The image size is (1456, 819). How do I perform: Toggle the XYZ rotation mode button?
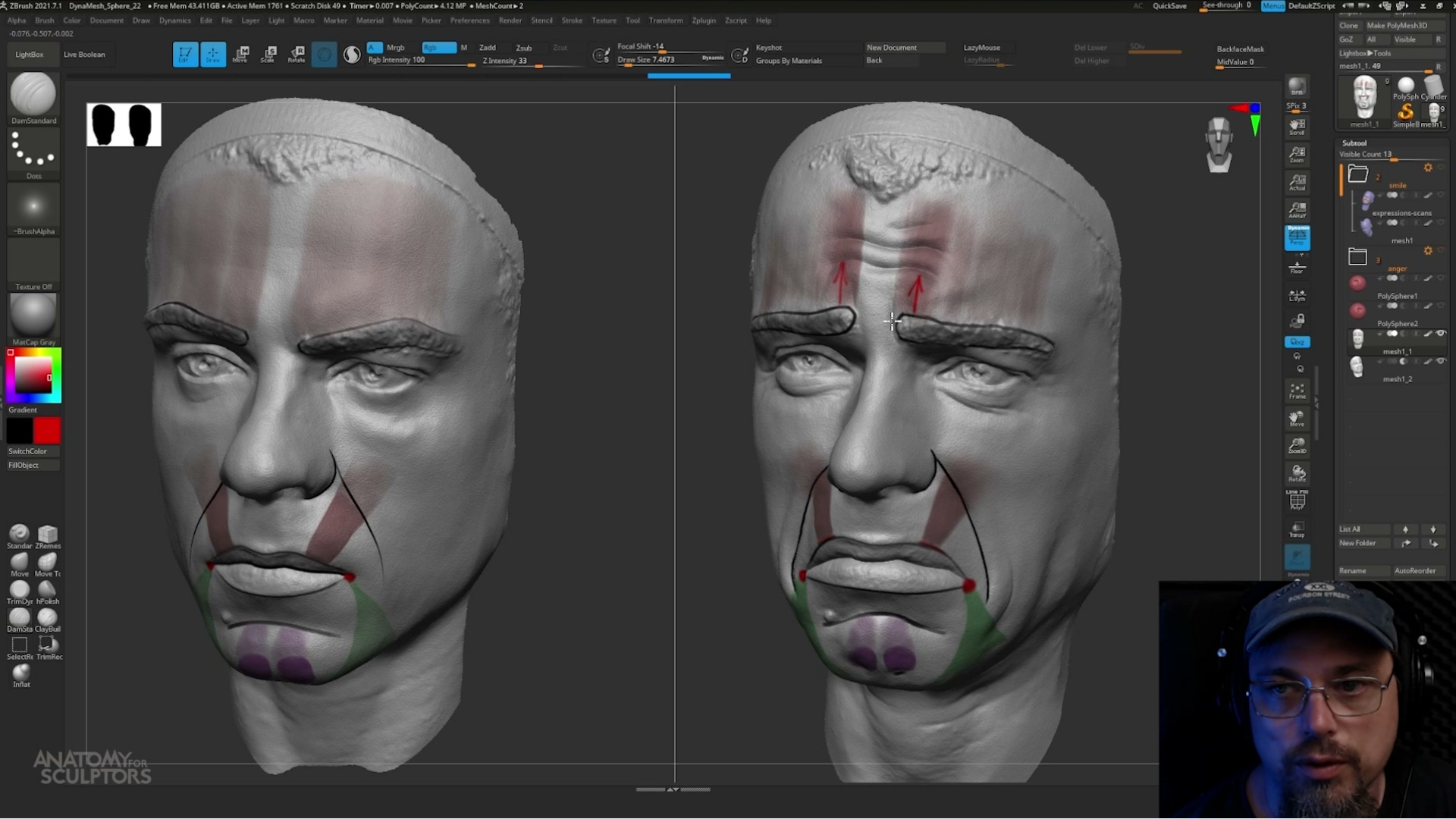tap(1298, 342)
